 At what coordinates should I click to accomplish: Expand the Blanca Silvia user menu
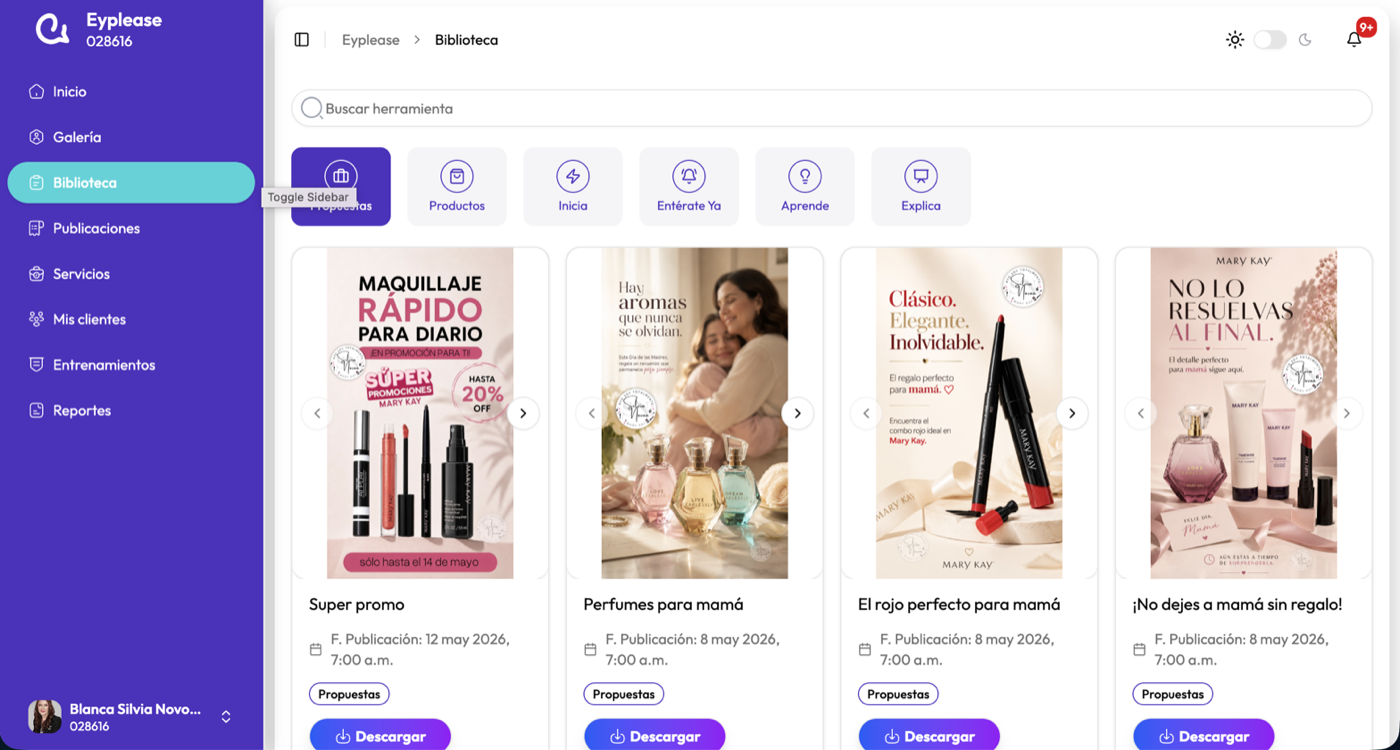coord(226,717)
